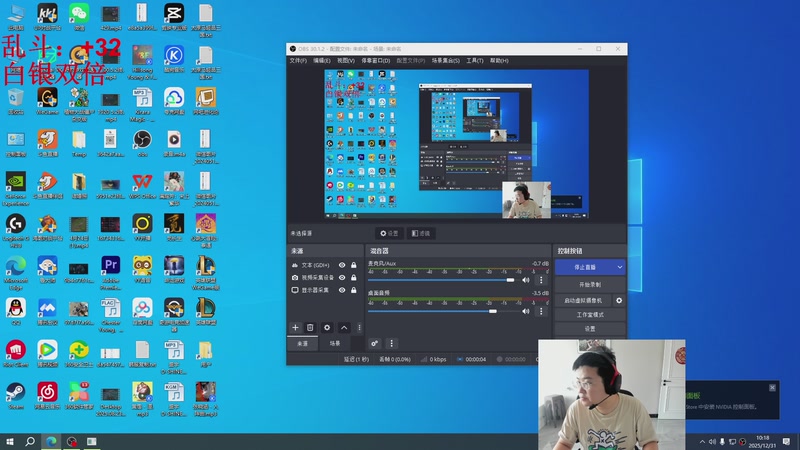The width and height of the screenshot is (800, 450).
Task: Unlock the 显示器采集 source
Action: tap(354, 290)
